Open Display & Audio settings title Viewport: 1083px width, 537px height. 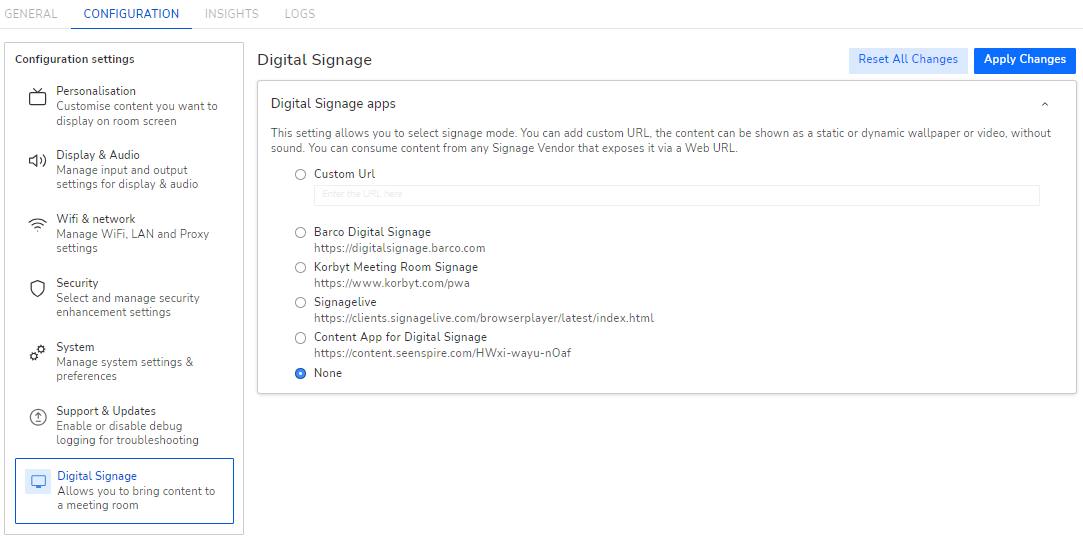[x=98, y=155]
